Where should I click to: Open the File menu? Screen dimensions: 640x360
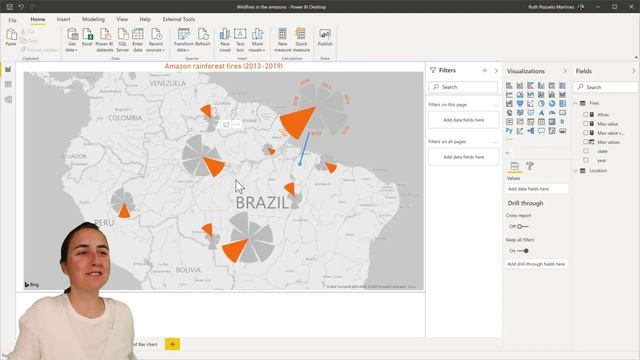pyautogui.click(x=13, y=20)
